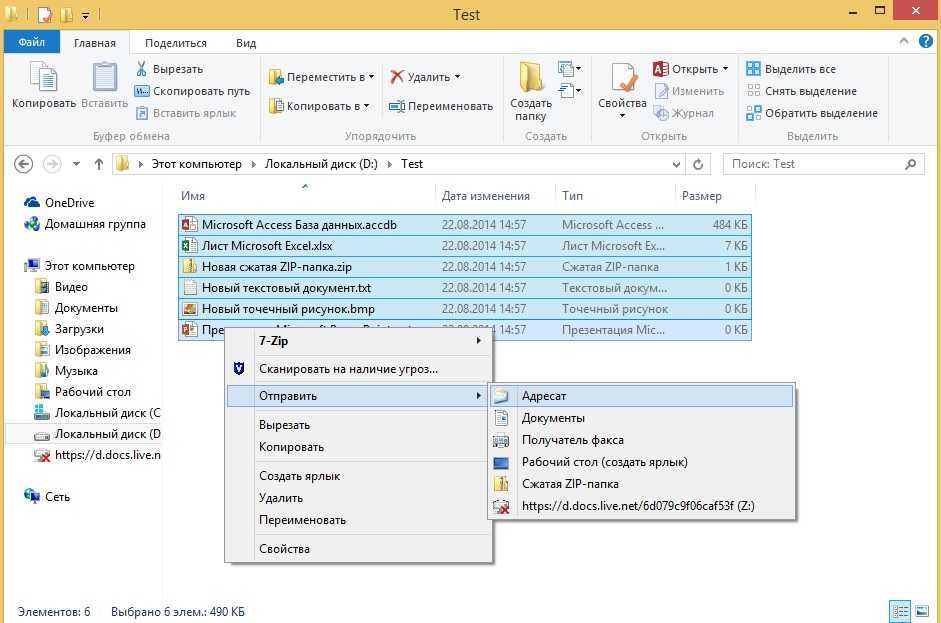Choose Создать ярлык in the context menu

point(358,476)
